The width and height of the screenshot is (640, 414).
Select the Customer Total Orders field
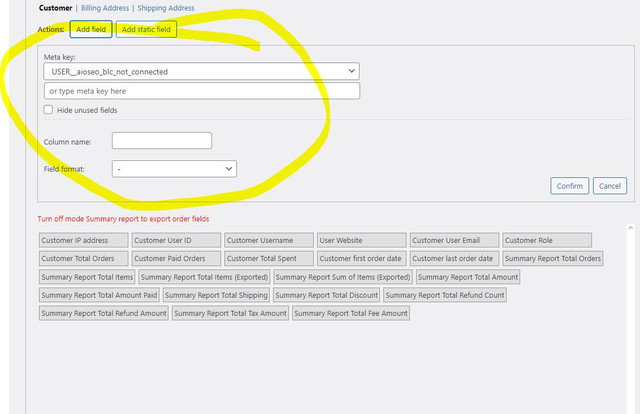click(84, 258)
